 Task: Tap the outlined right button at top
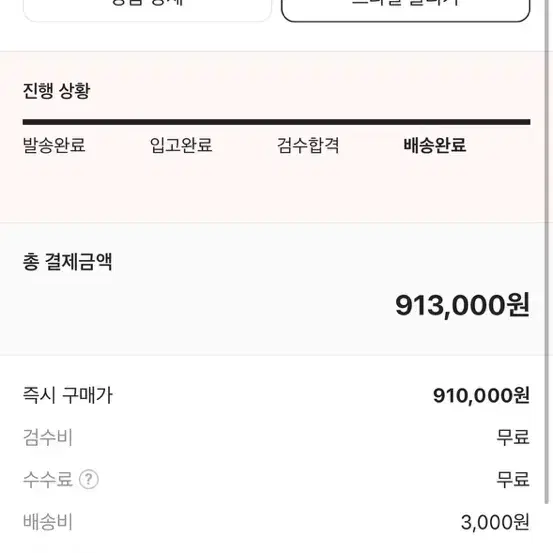406,11
